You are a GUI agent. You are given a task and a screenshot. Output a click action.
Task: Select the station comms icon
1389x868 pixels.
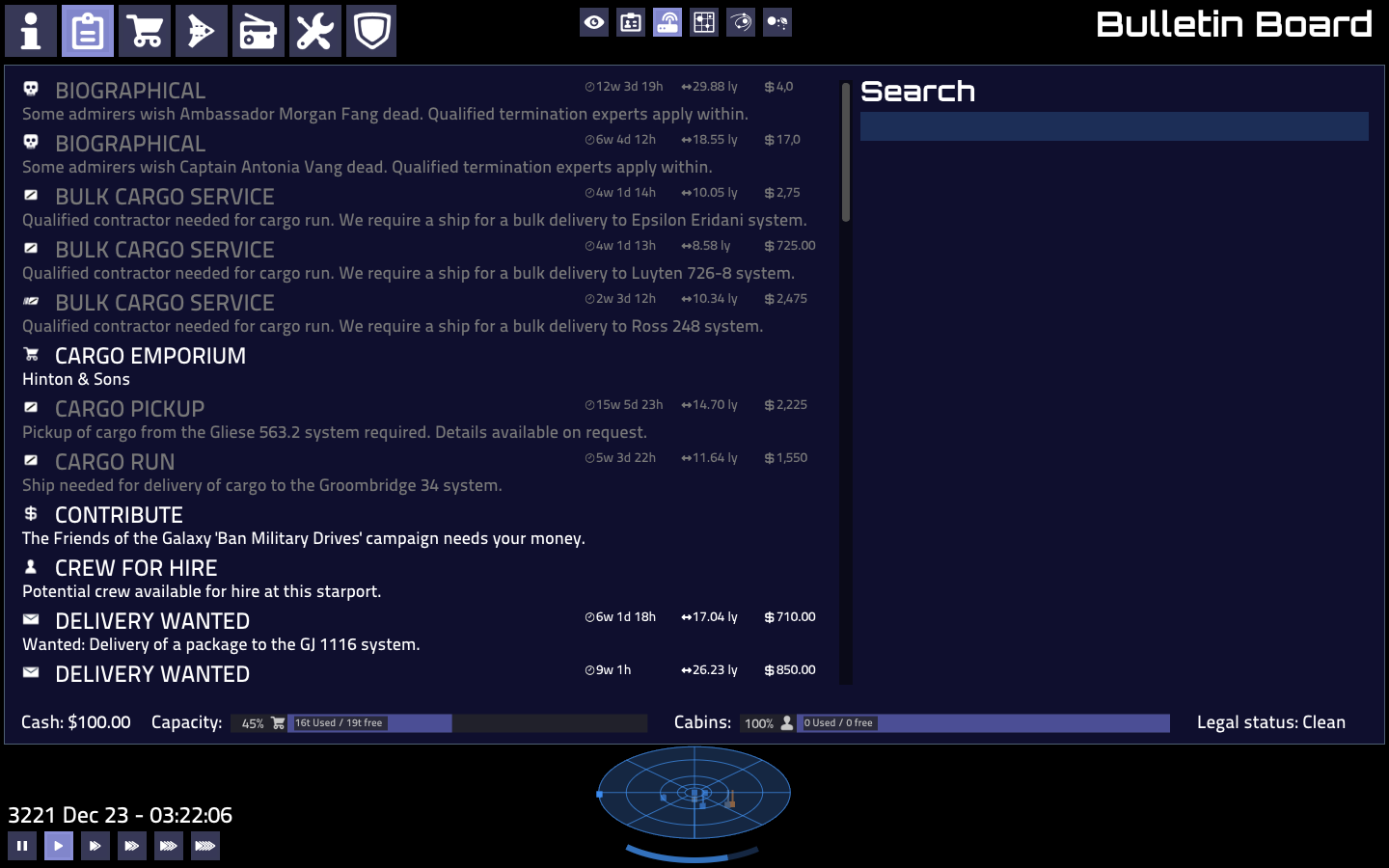pyautogui.click(x=667, y=22)
